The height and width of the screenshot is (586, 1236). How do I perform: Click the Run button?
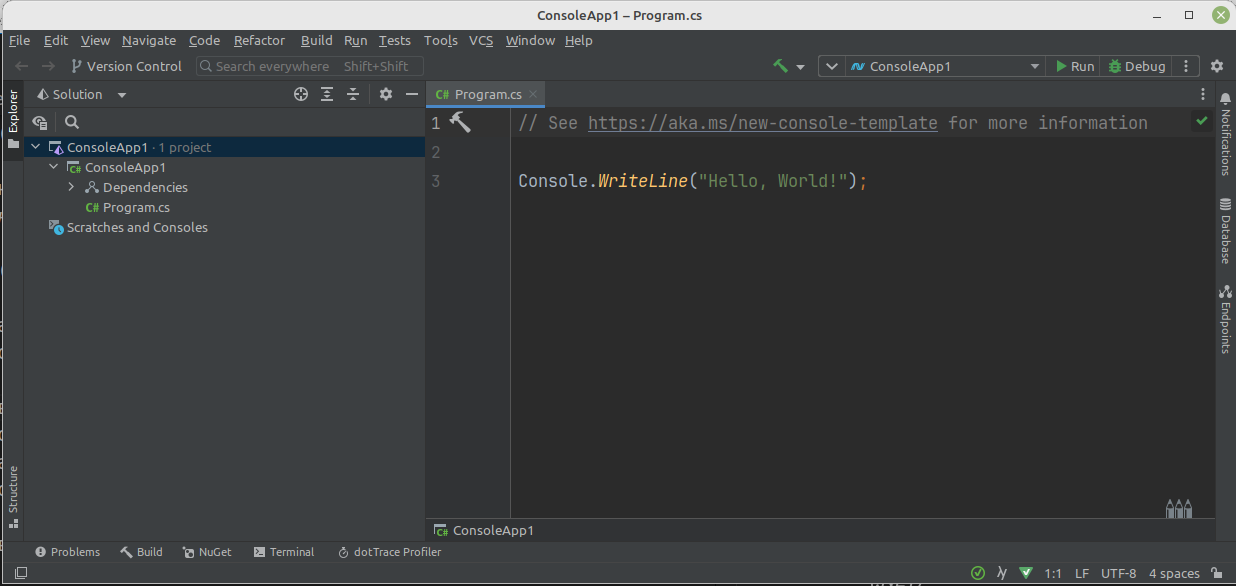1075,66
